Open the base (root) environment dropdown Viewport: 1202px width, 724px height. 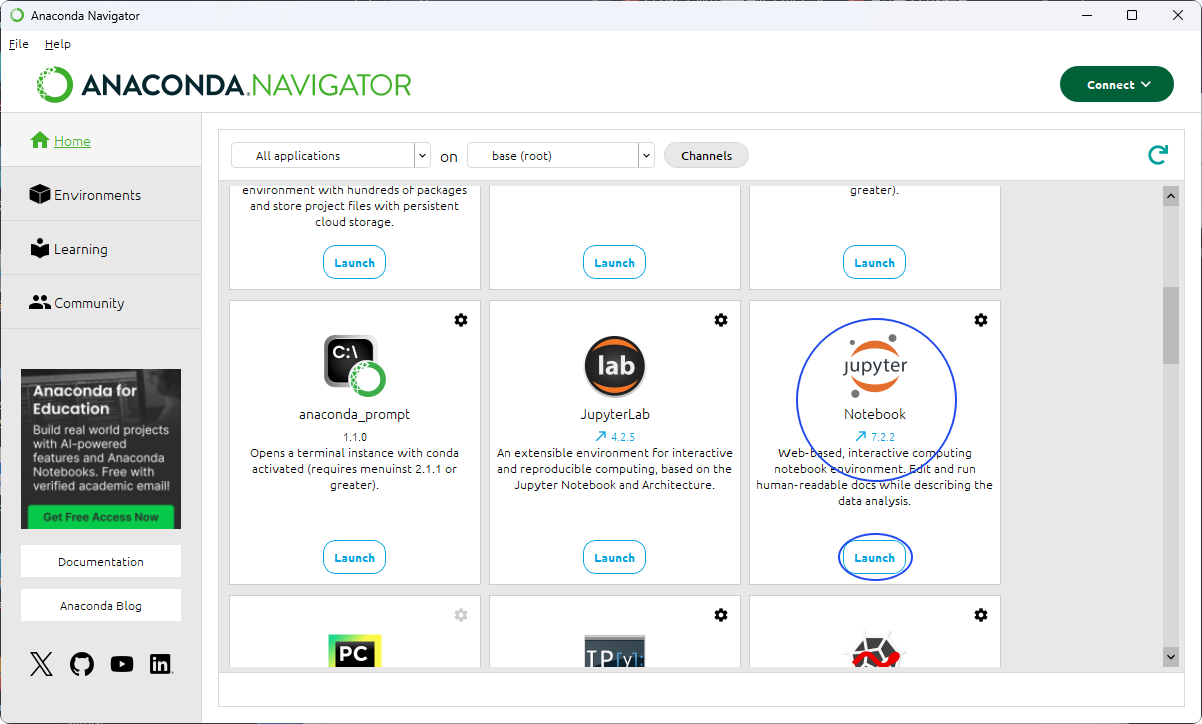tap(560, 155)
